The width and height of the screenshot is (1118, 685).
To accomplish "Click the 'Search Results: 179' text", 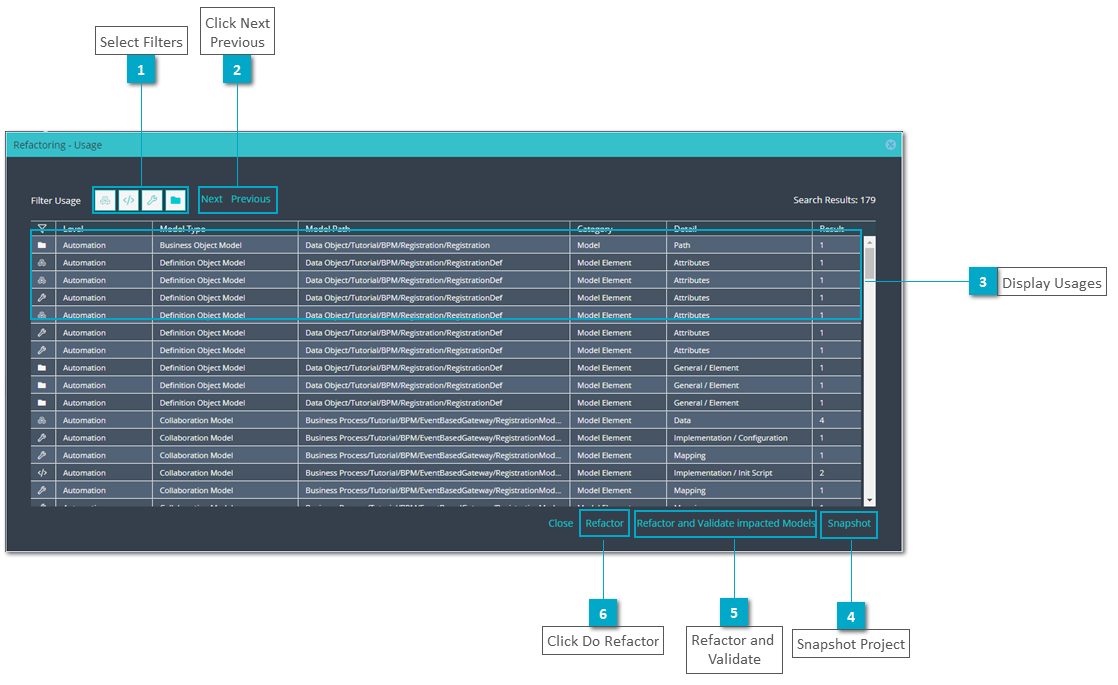I will pyautogui.click(x=834, y=200).
